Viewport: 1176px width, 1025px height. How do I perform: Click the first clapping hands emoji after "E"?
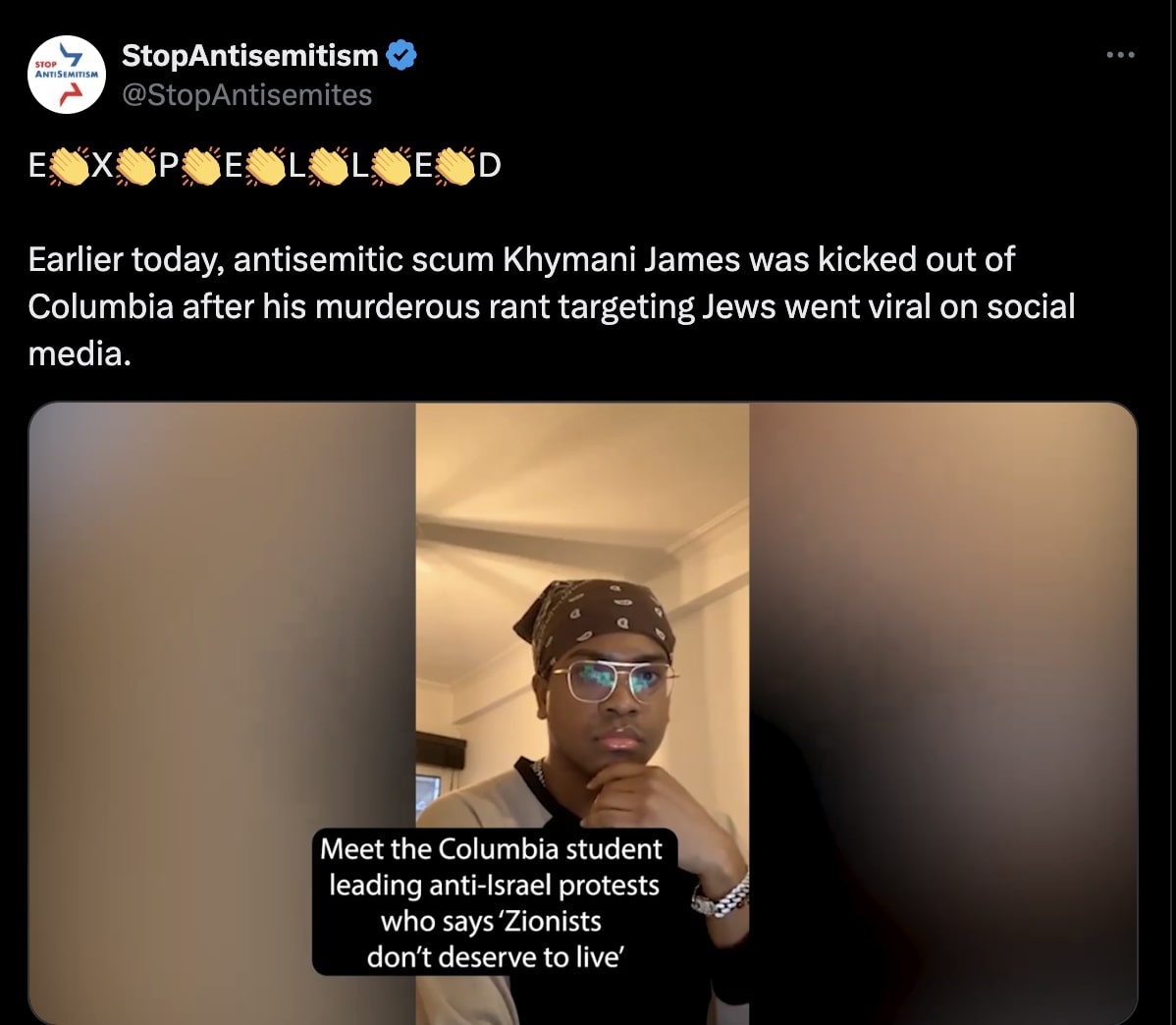(69, 166)
